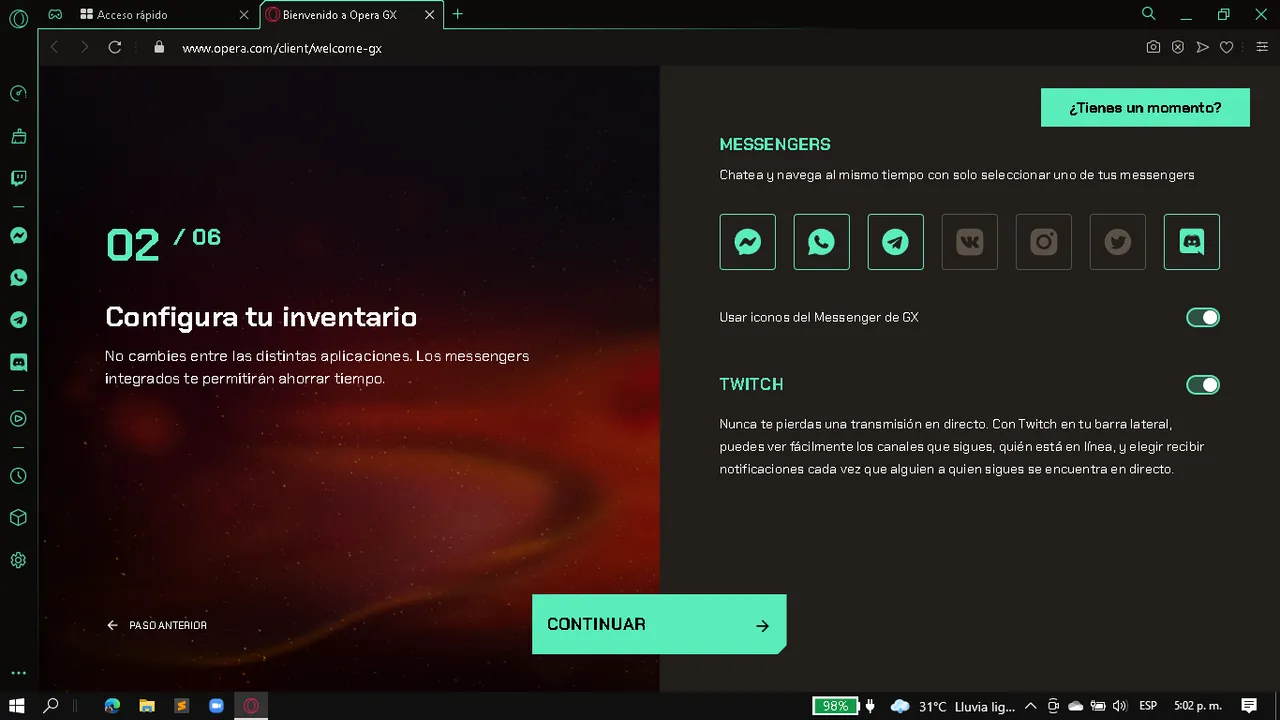The width and height of the screenshot is (1280, 720).
Task: Click the CONTINUAR button
Action: click(659, 624)
